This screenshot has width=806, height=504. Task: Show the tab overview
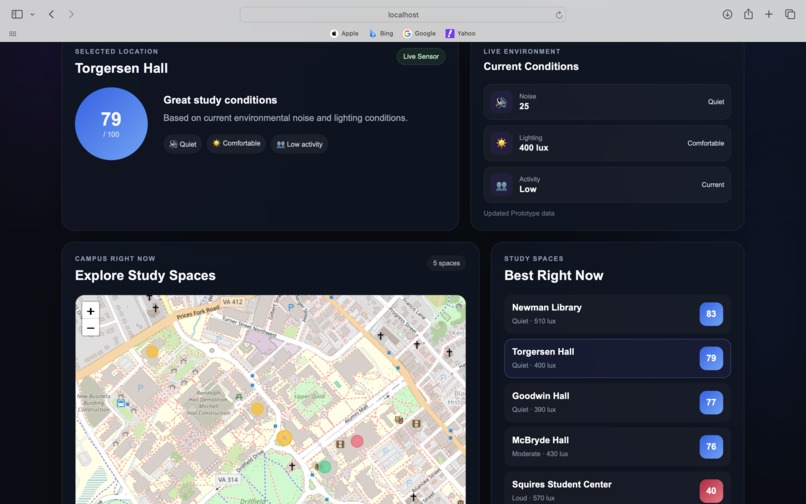[x=790, y=14]
